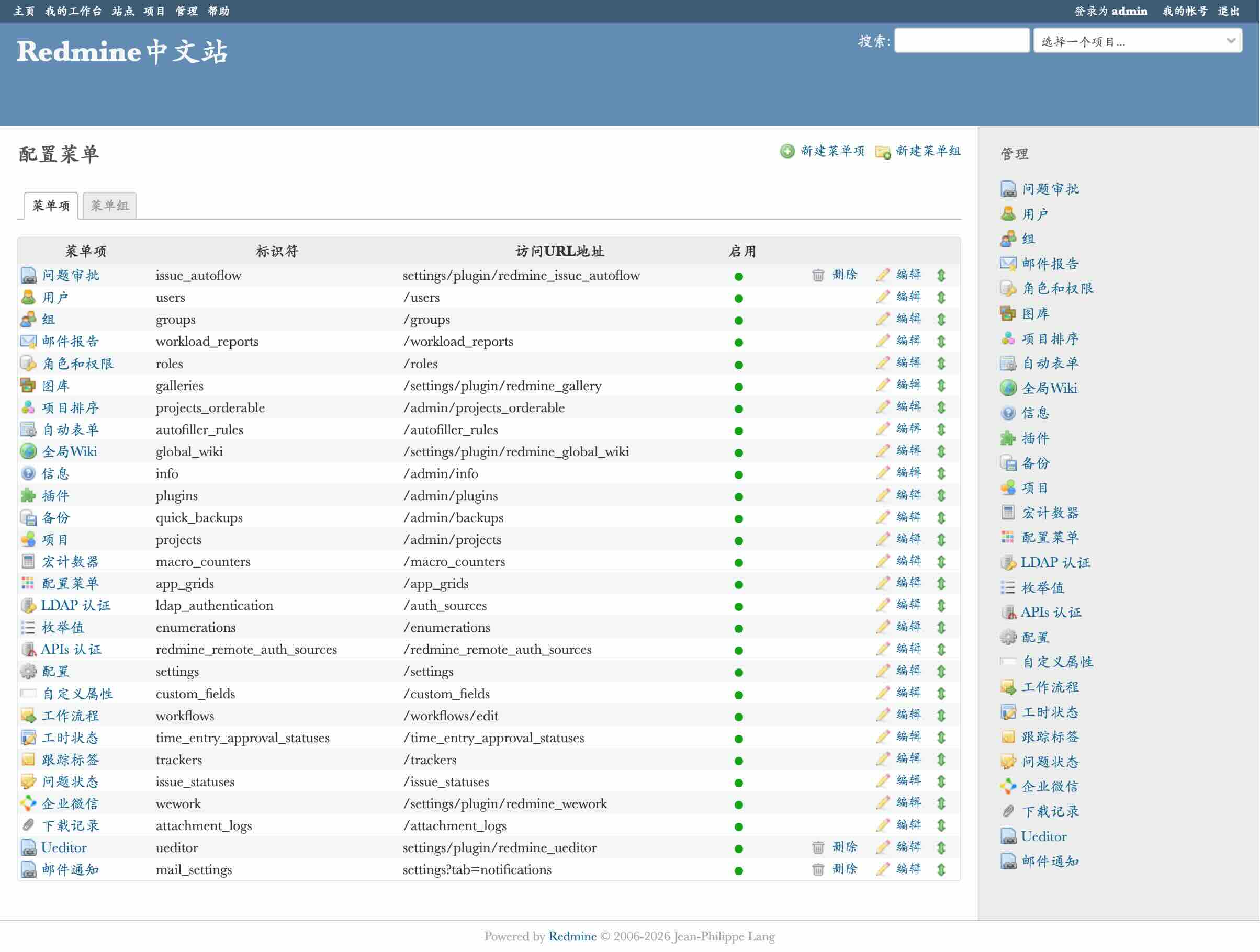The width and height of the screenshot is (1260, 952).
Task: Click the 插件 puzzle icon in the sidebar
Action: 1008,438
